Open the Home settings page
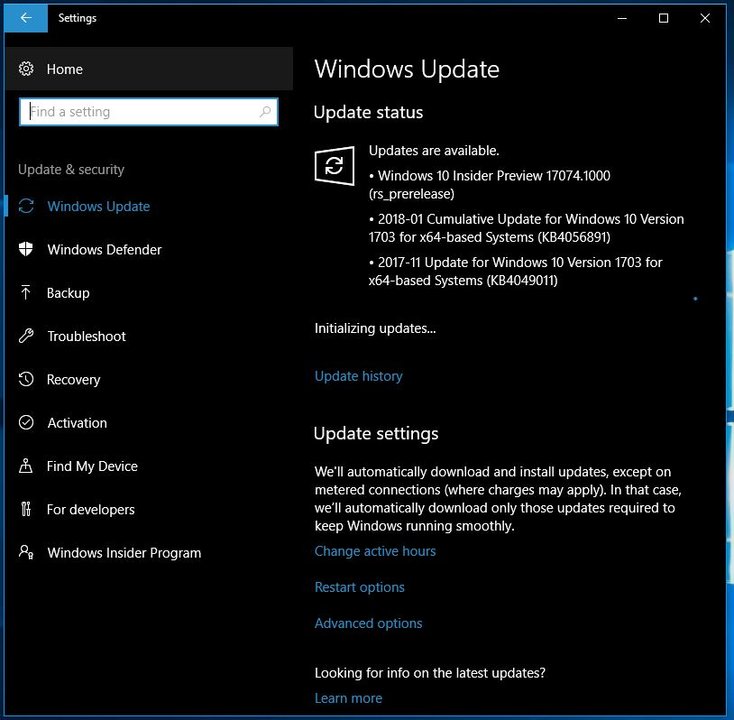The height and width of the screenshot is (720, 734). [149, 69]
